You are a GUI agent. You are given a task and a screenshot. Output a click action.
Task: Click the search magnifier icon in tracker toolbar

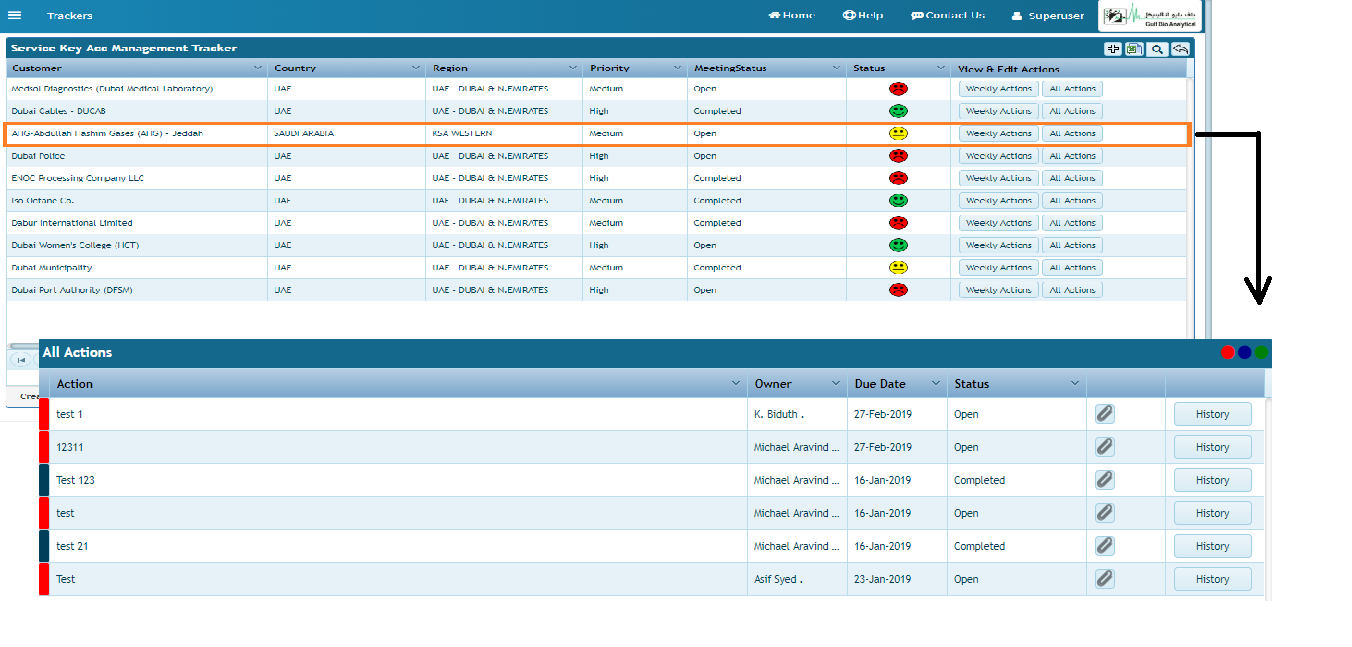pos(1157,49)
